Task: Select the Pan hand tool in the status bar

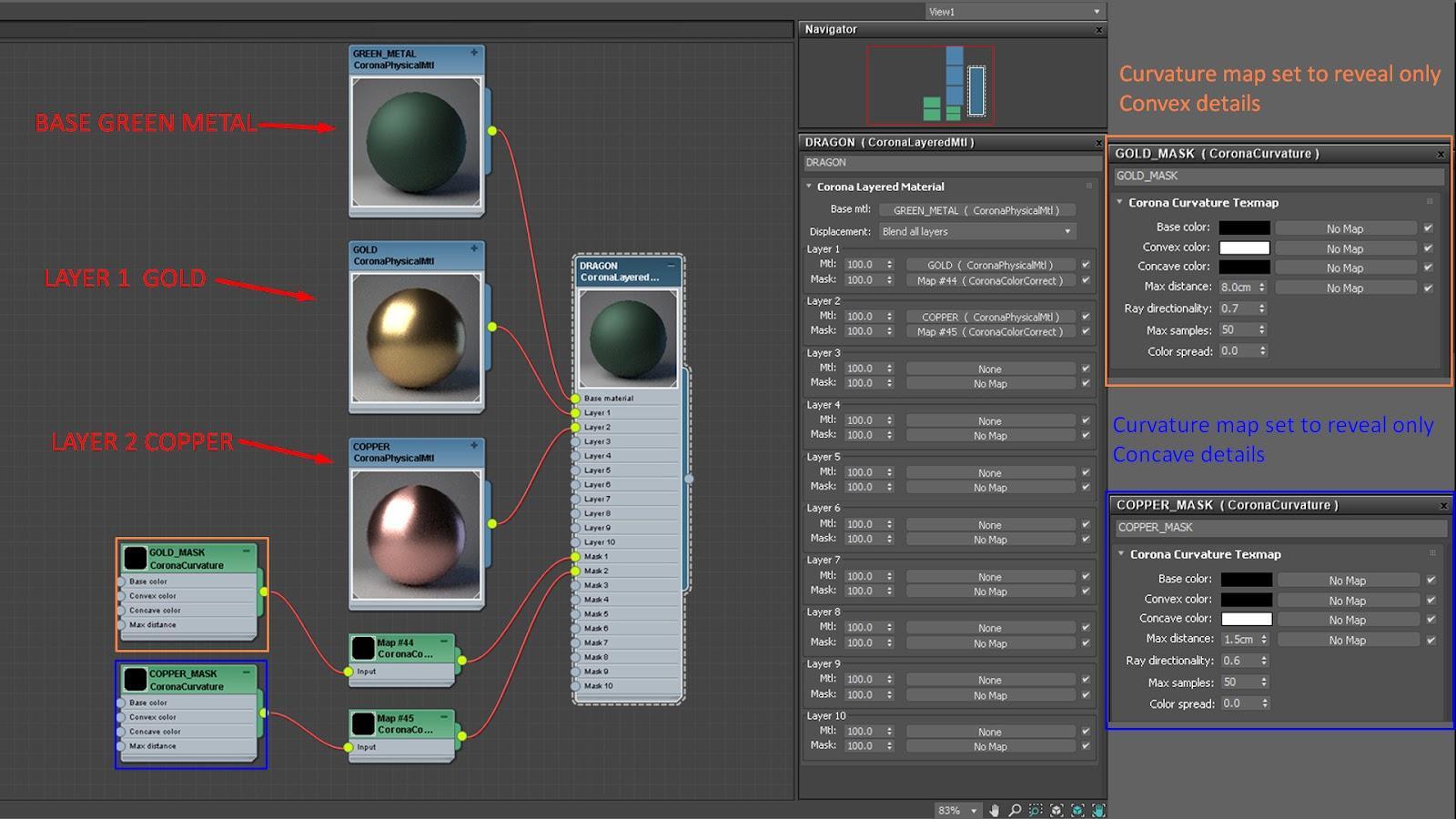Action: tap(995, 810)
